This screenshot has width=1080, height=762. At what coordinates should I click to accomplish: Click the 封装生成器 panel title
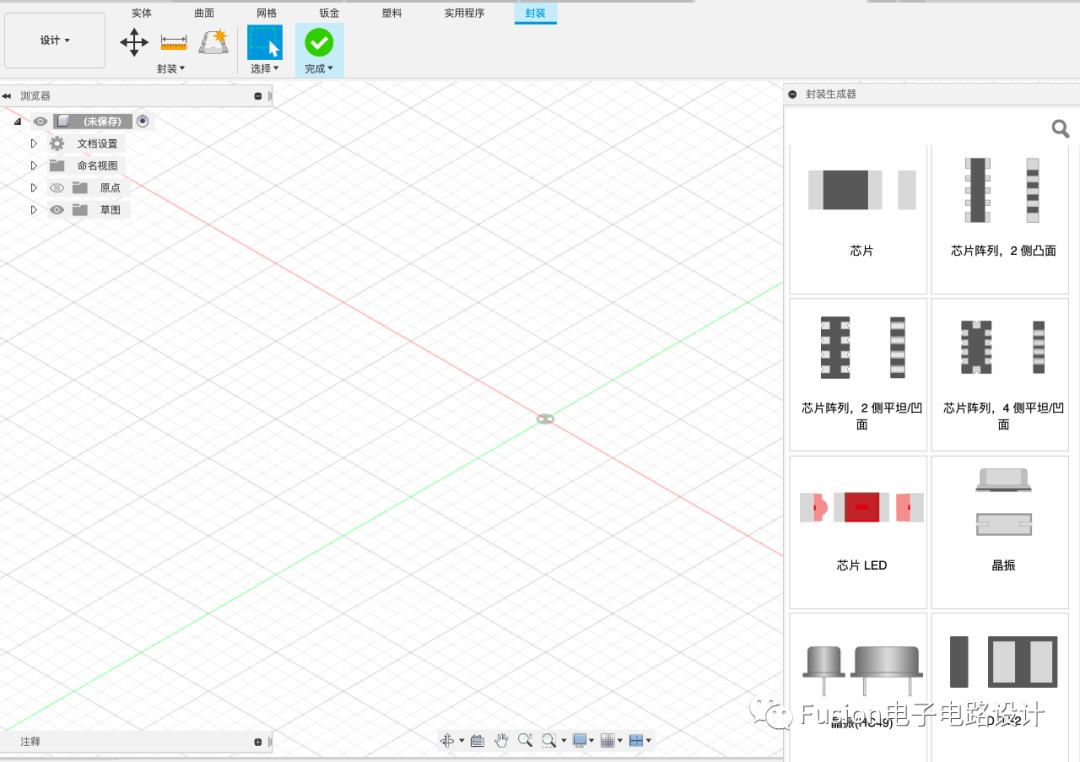(831, 94)
